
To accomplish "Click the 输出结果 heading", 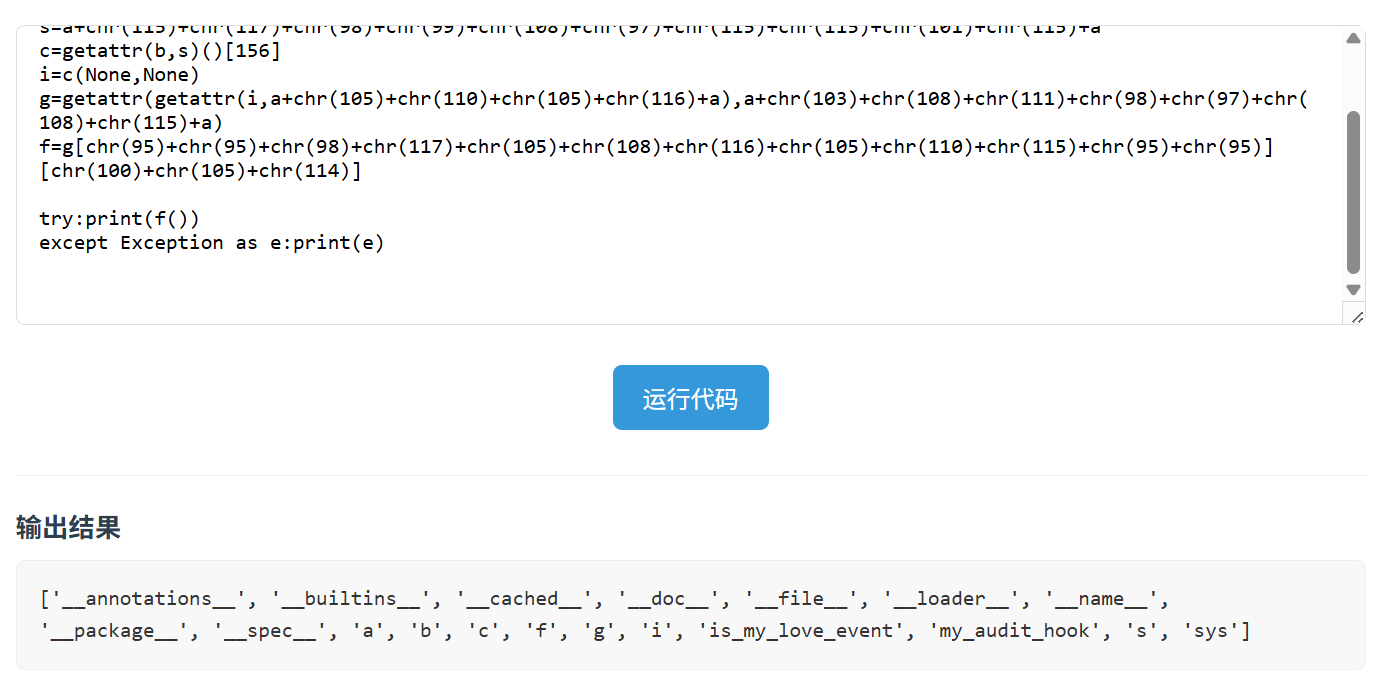I will [68, 528].
